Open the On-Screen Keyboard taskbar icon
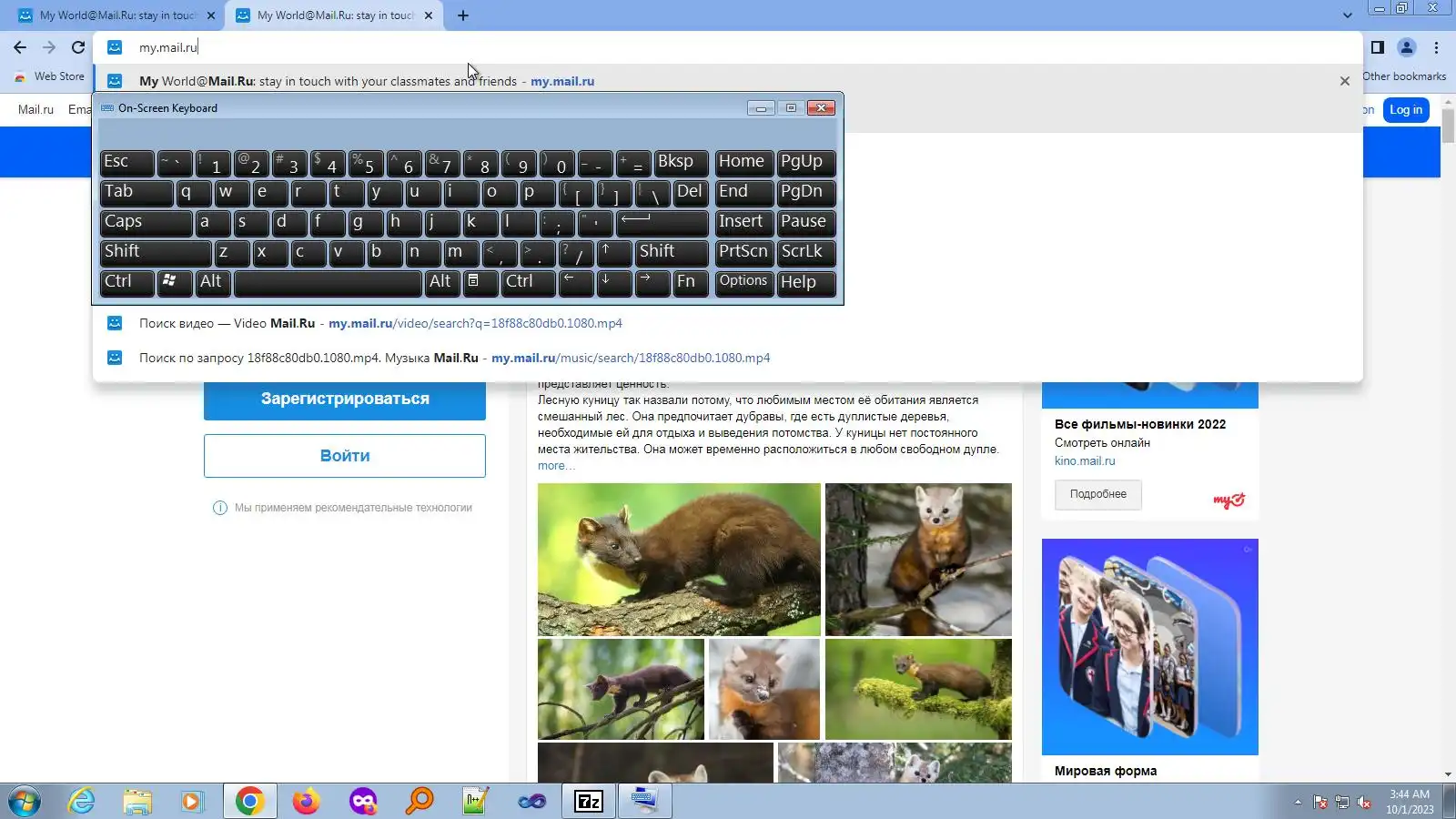 pyautogui.click(x=644, y=802)
